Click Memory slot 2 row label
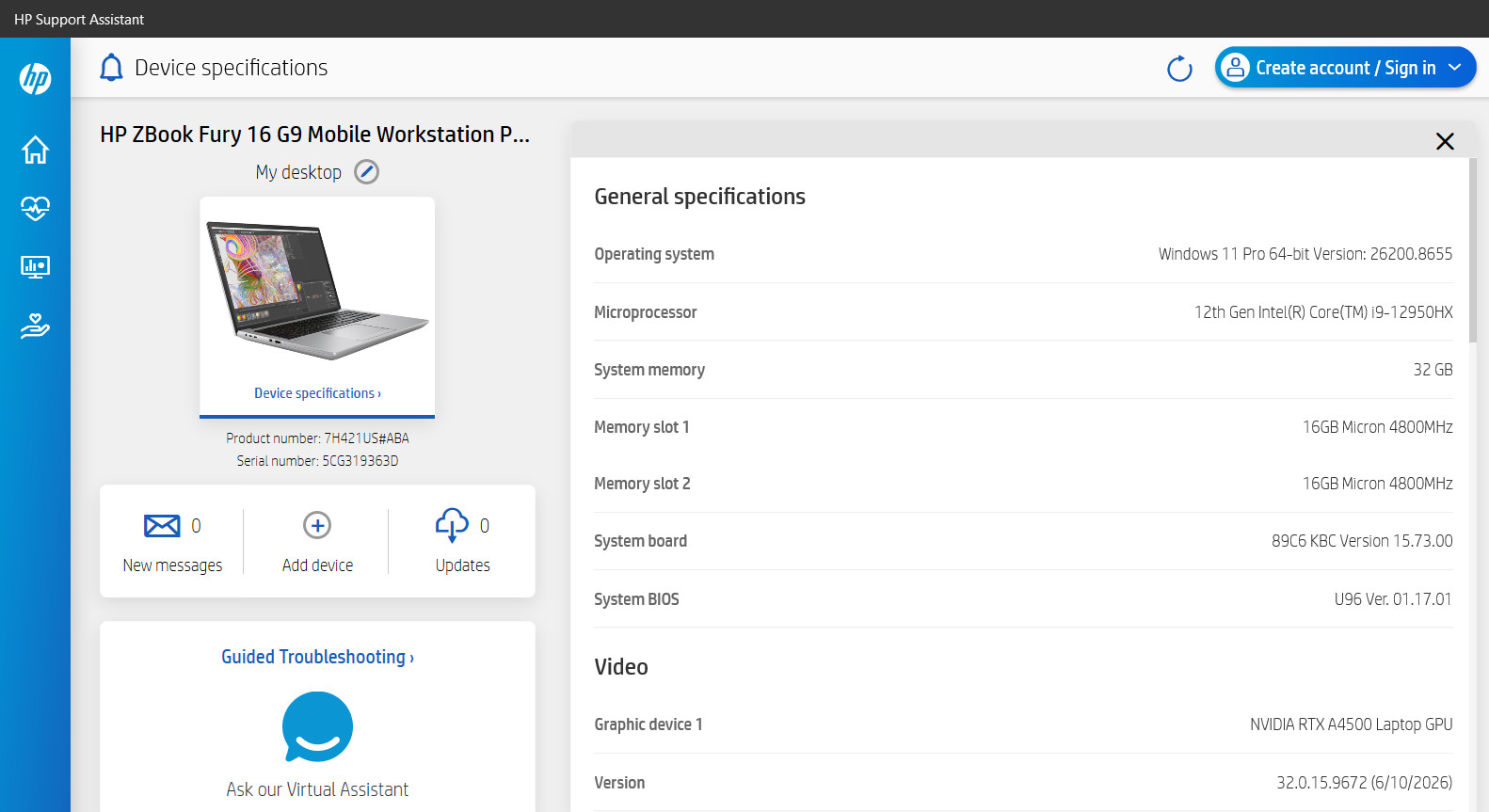The width and height of the screenshot is (1489, 812). [x=642, y=484]
